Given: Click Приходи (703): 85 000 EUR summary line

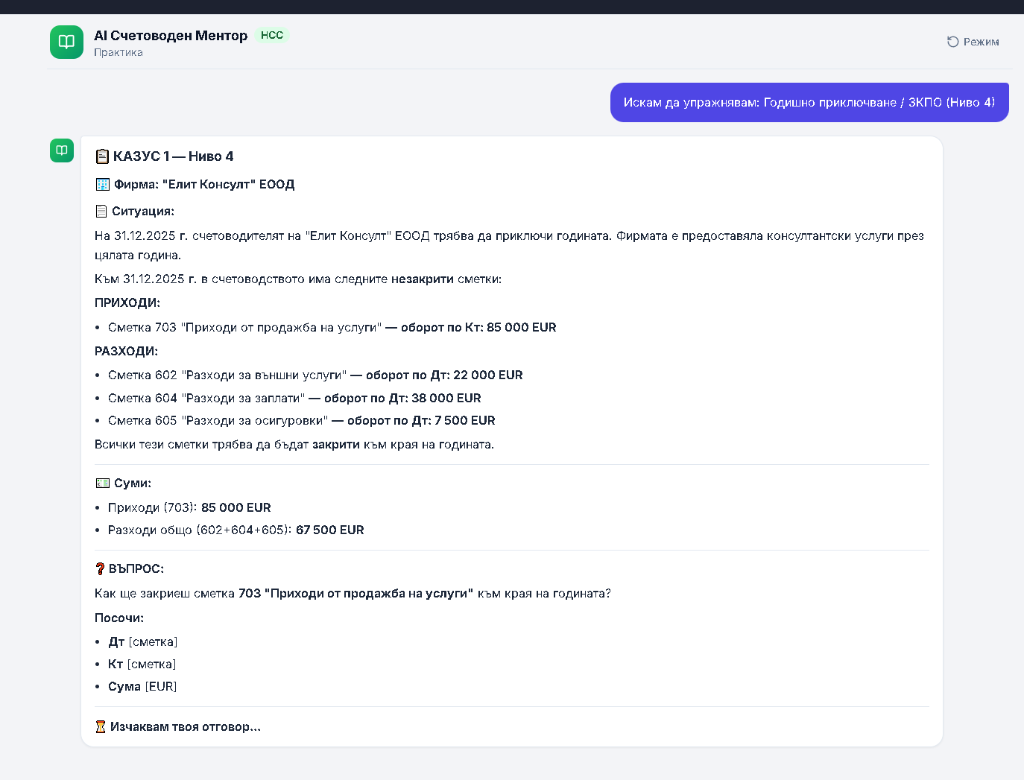Looking at the screenshot, I should [x=189, y=508].
